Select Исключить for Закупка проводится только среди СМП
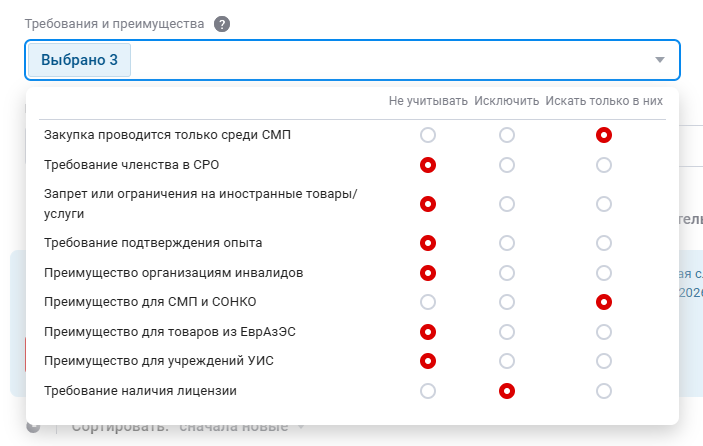The image size is (703, 446). (507, 135)
